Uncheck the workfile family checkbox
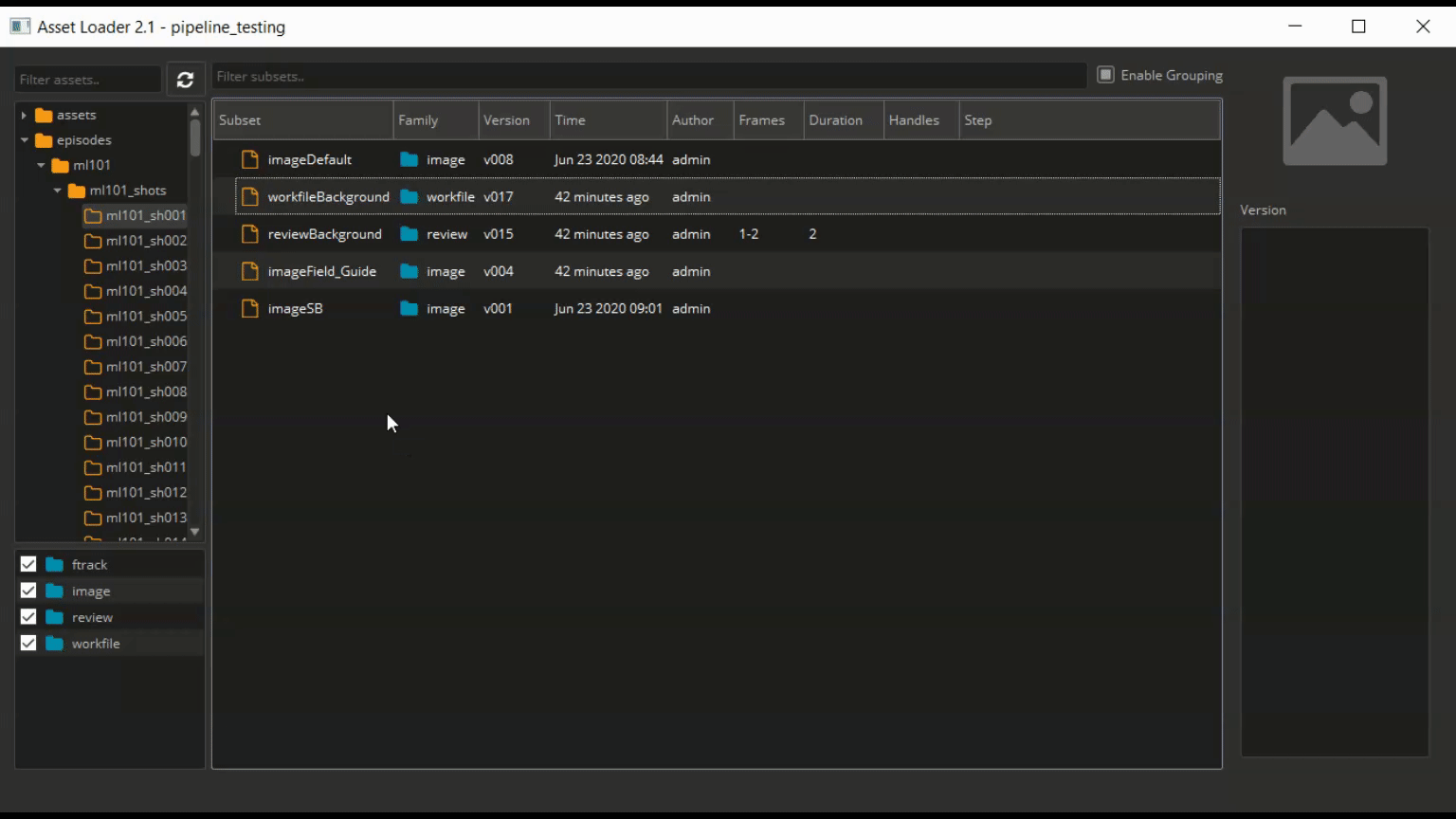Viewport: 1456px width, 819px height. [28, 643]
